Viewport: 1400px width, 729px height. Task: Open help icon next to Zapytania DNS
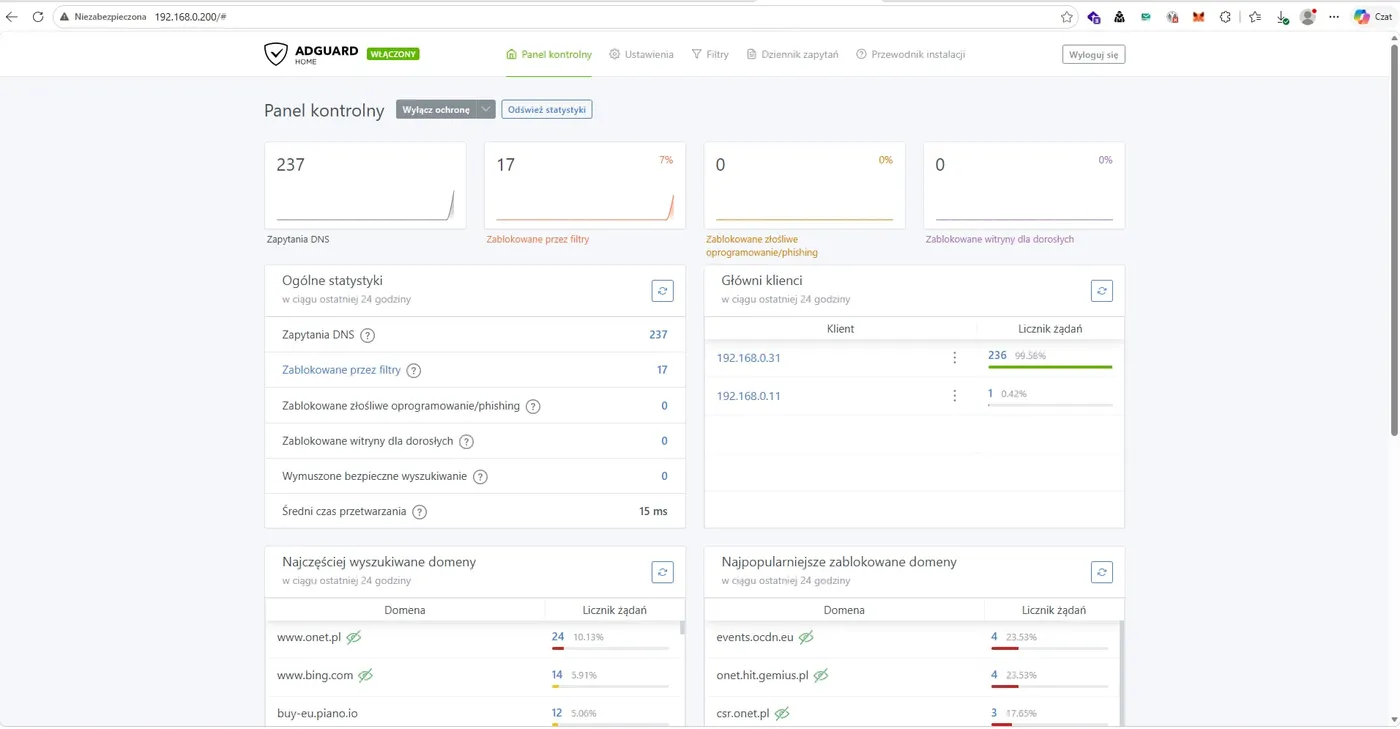[x=367, y=335]
